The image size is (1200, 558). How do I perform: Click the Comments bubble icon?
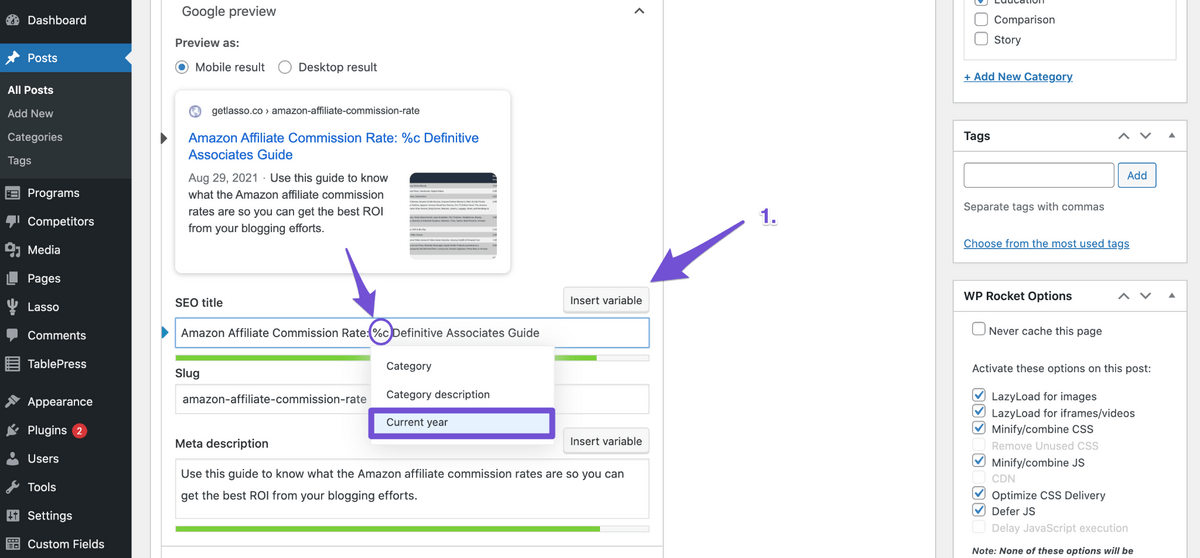tap(13, 335)
